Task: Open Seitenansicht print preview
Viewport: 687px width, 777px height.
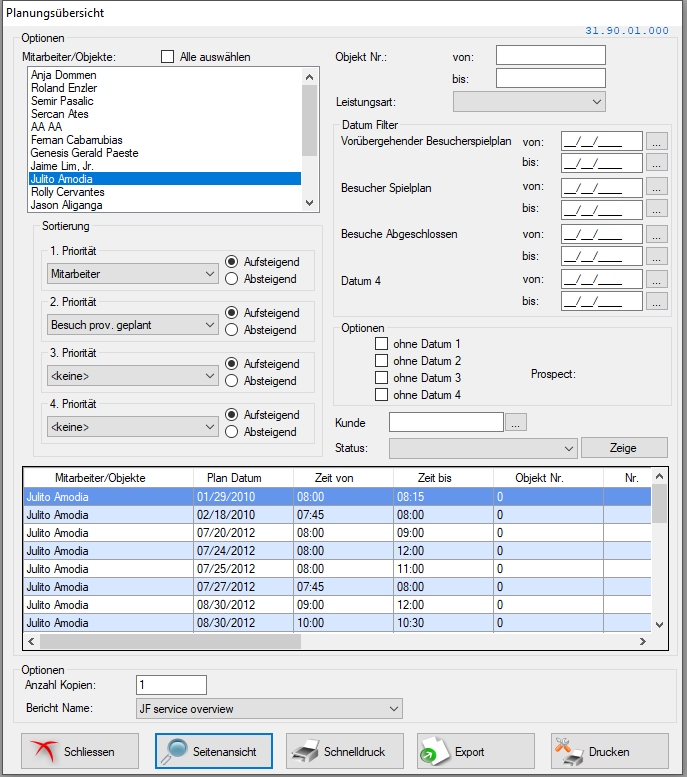Action: (x=214, y=751)
